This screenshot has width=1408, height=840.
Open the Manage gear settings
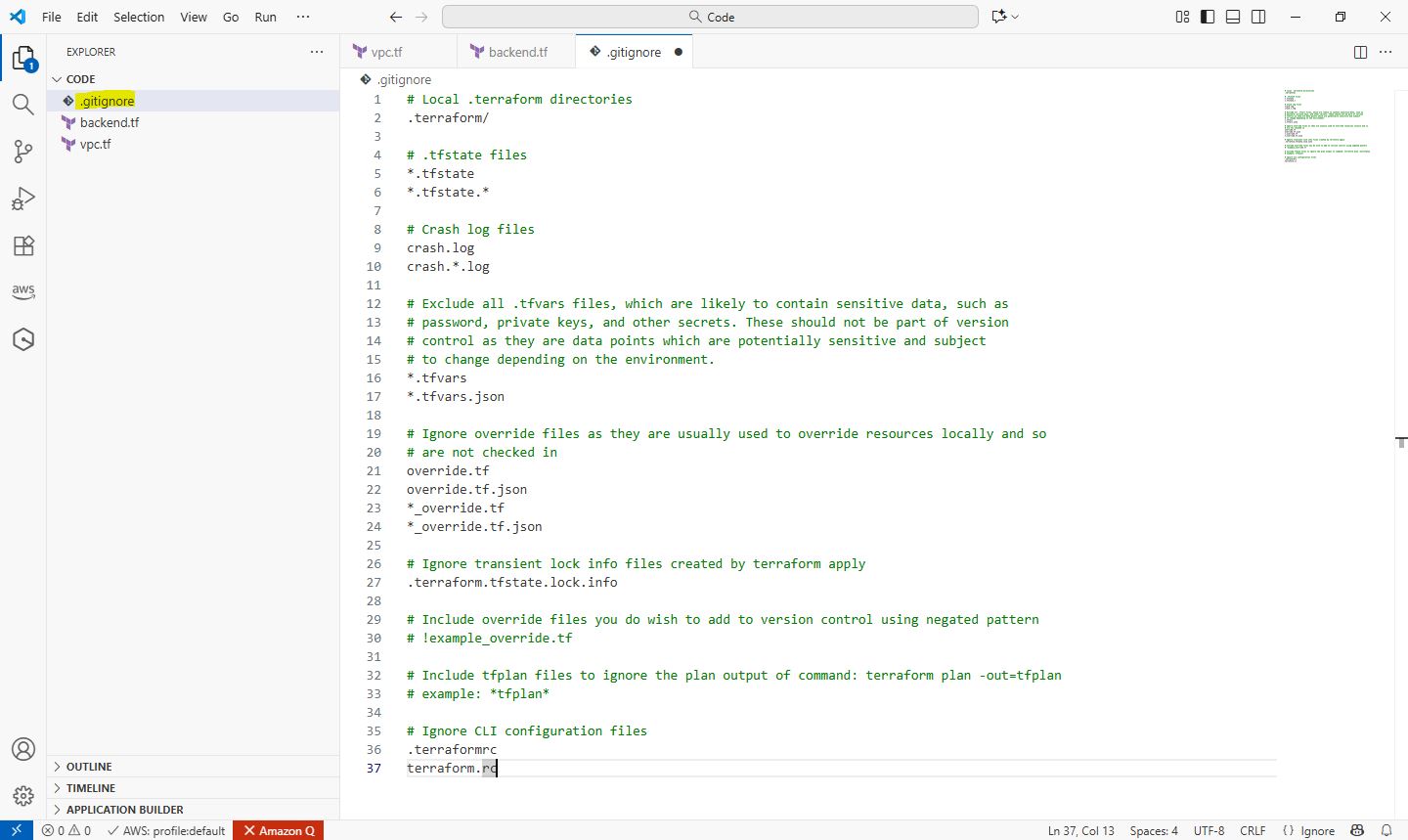click(23, 796)
